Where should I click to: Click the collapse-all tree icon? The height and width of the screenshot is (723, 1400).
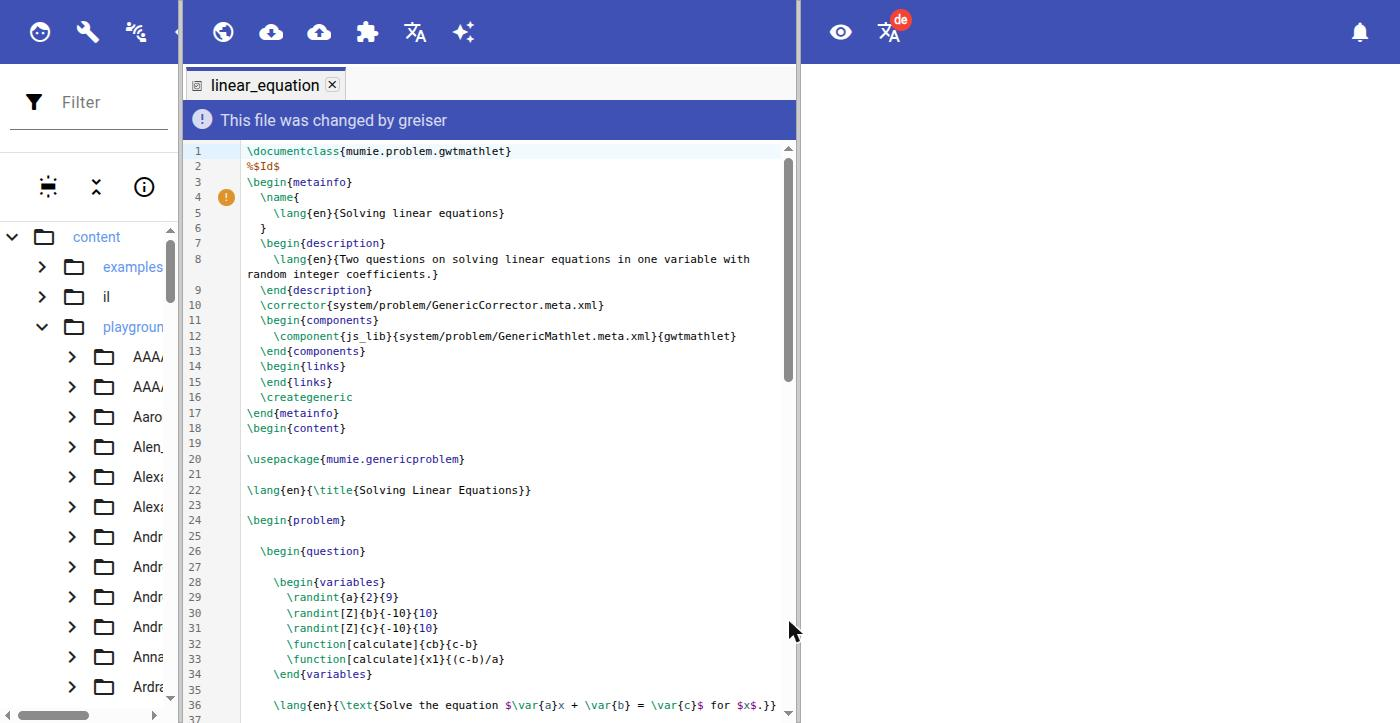[96, 187]
